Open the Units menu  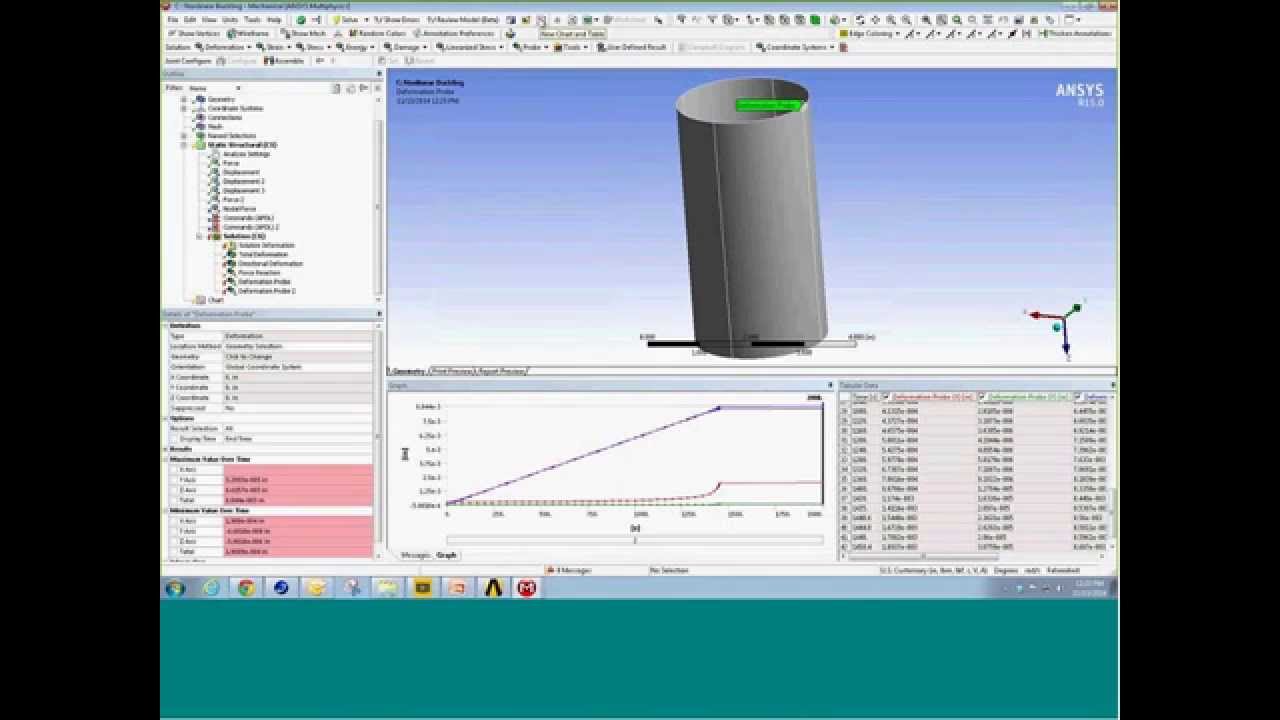point(230,20)
